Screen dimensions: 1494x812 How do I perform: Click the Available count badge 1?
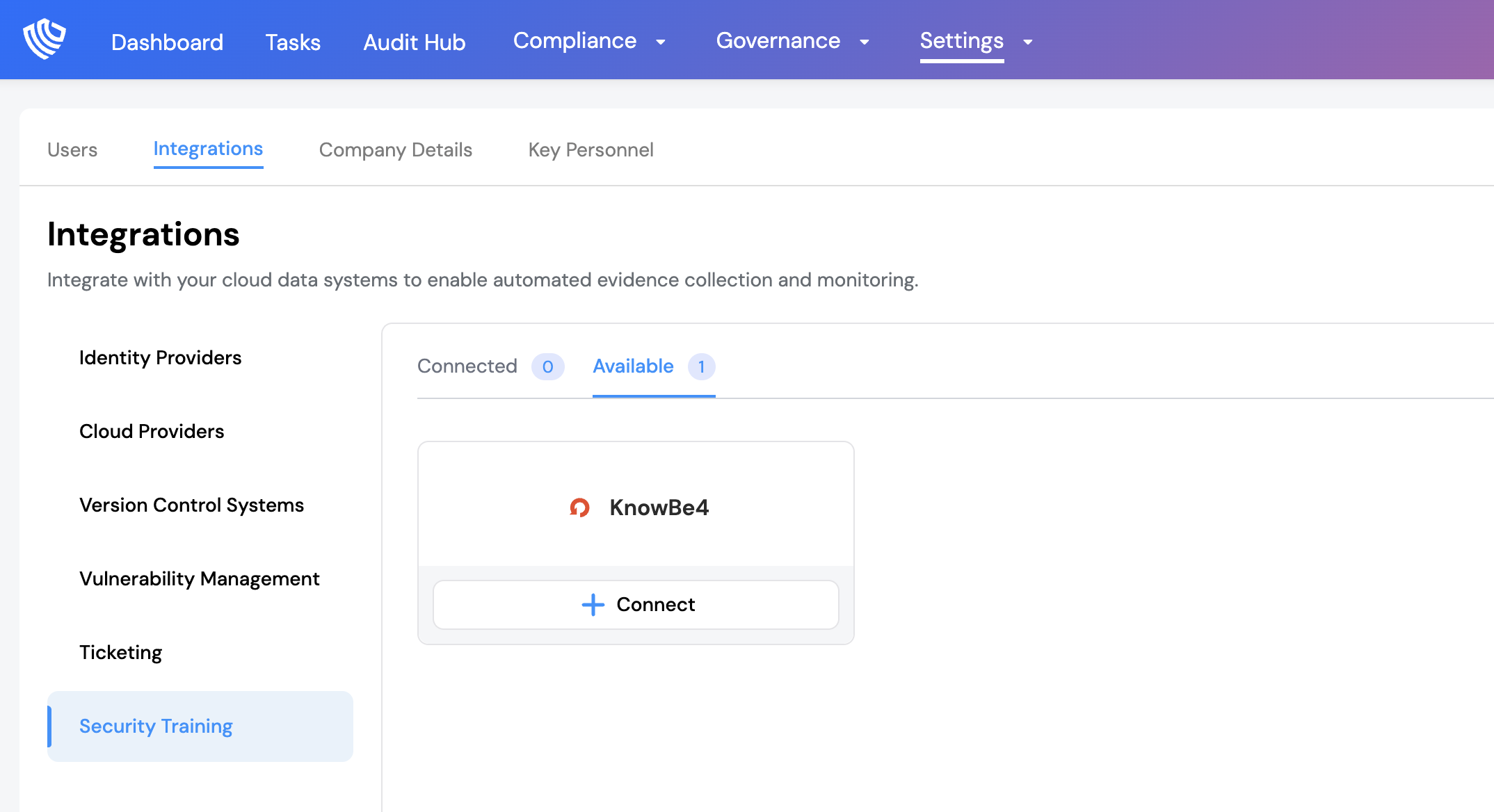tap(702, 366)
